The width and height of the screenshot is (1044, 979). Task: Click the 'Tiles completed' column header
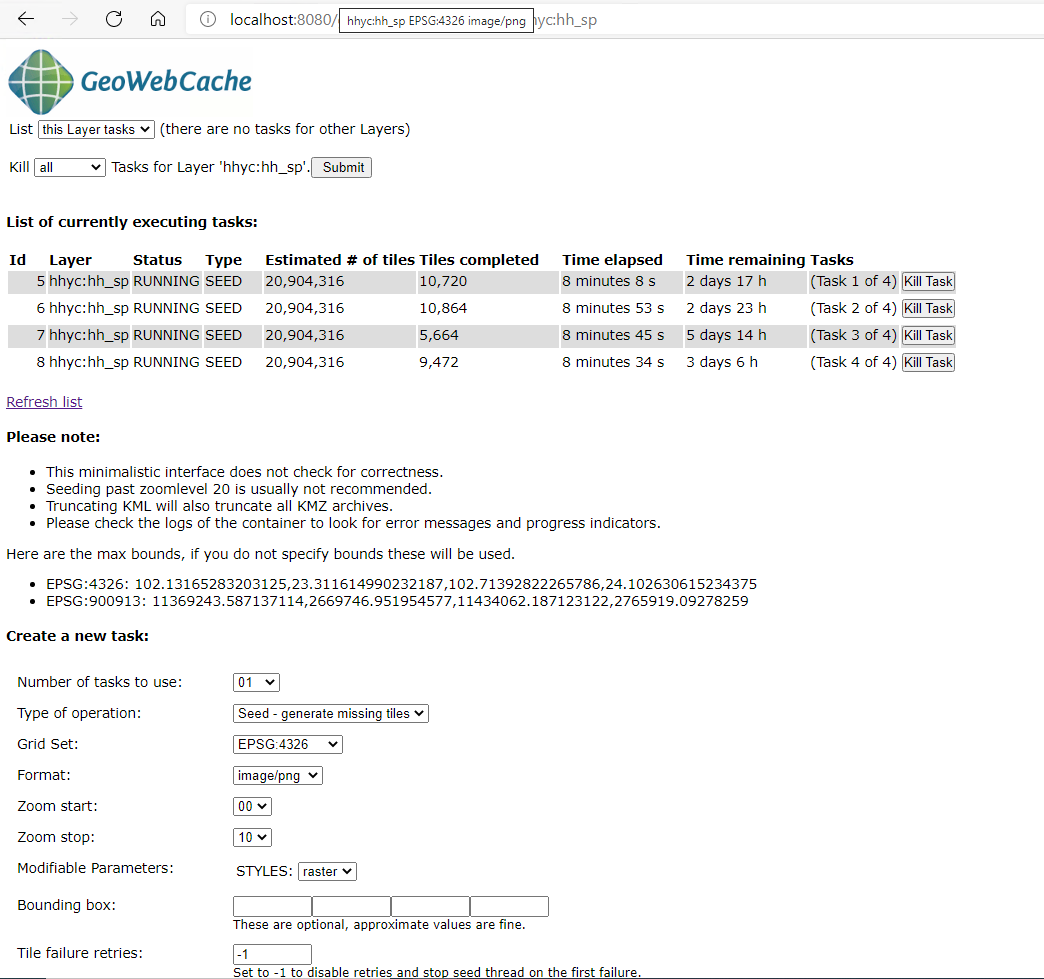click(479, 260)
